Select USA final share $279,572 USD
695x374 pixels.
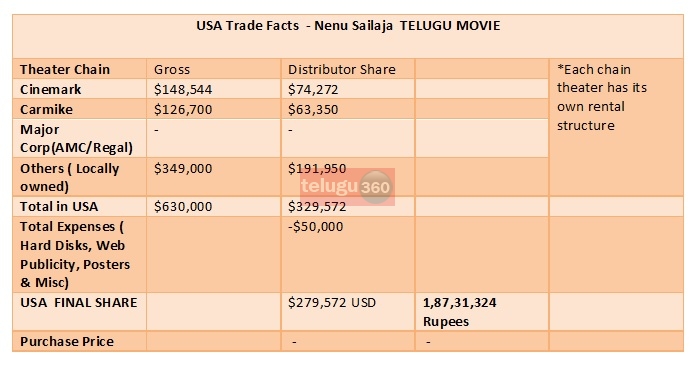pos(332,303)
